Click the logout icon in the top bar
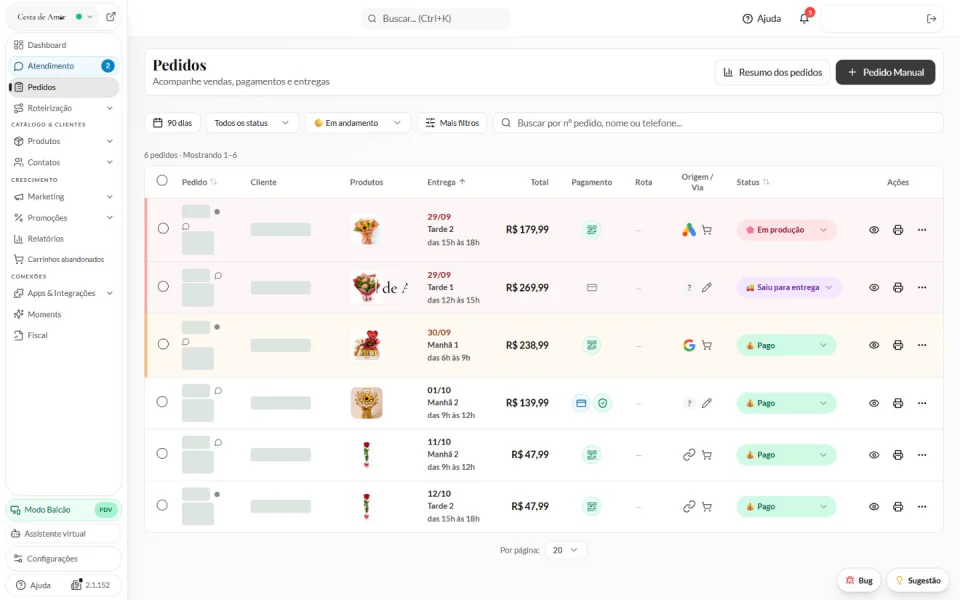This screenshot has height=600, width=960. pyautogui.click(x=931, y=18)
